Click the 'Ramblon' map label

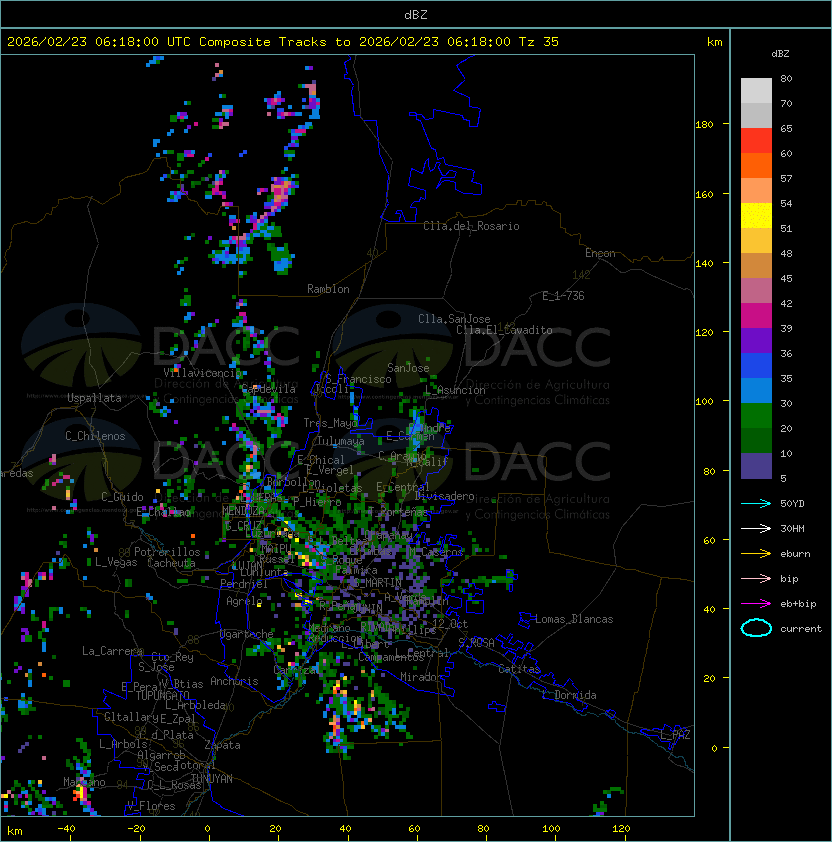pyautogui.click(x=328, y=289)
